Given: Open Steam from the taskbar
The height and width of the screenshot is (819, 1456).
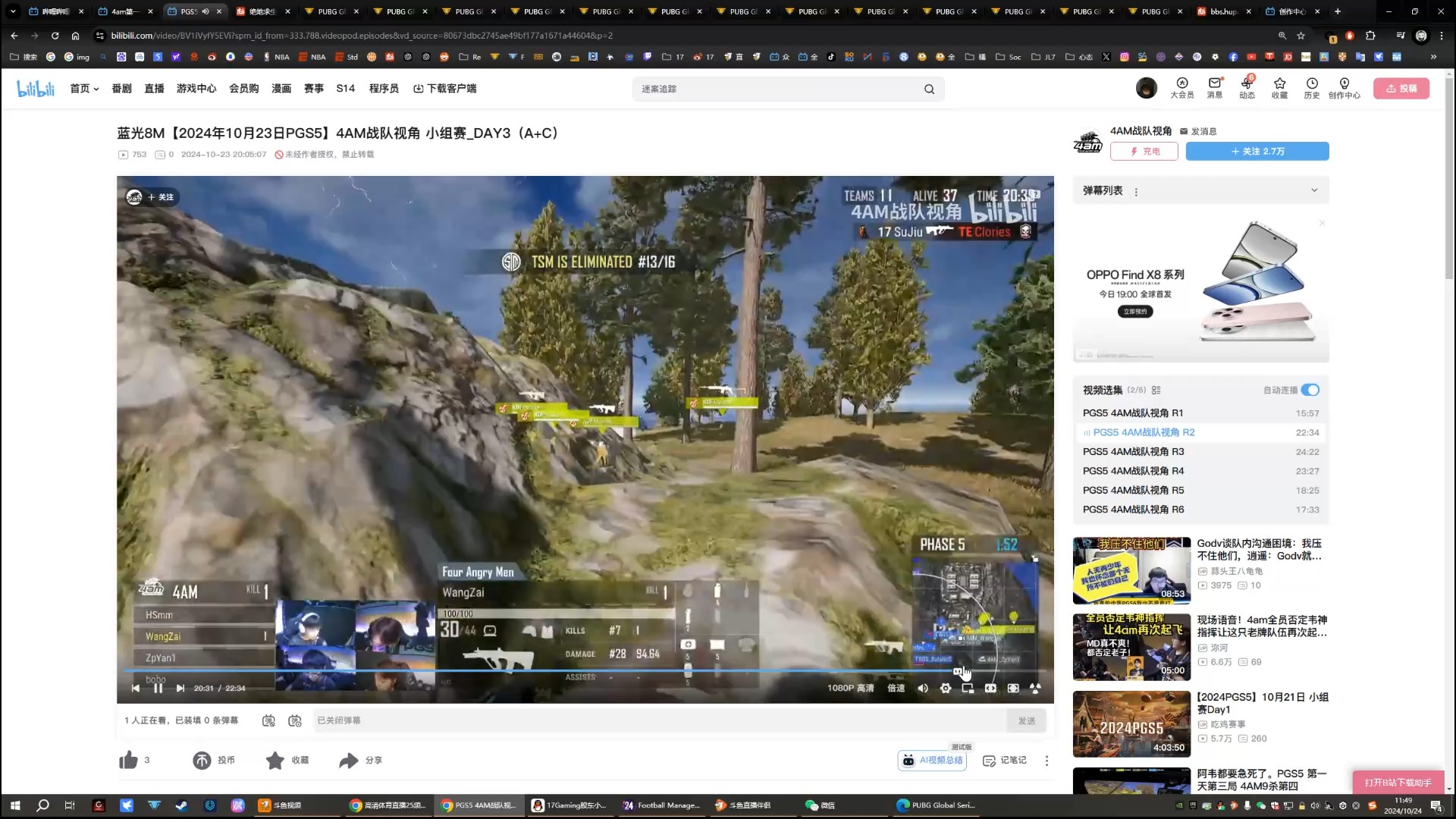Looking at the screenshot, I should coord(181,805).
